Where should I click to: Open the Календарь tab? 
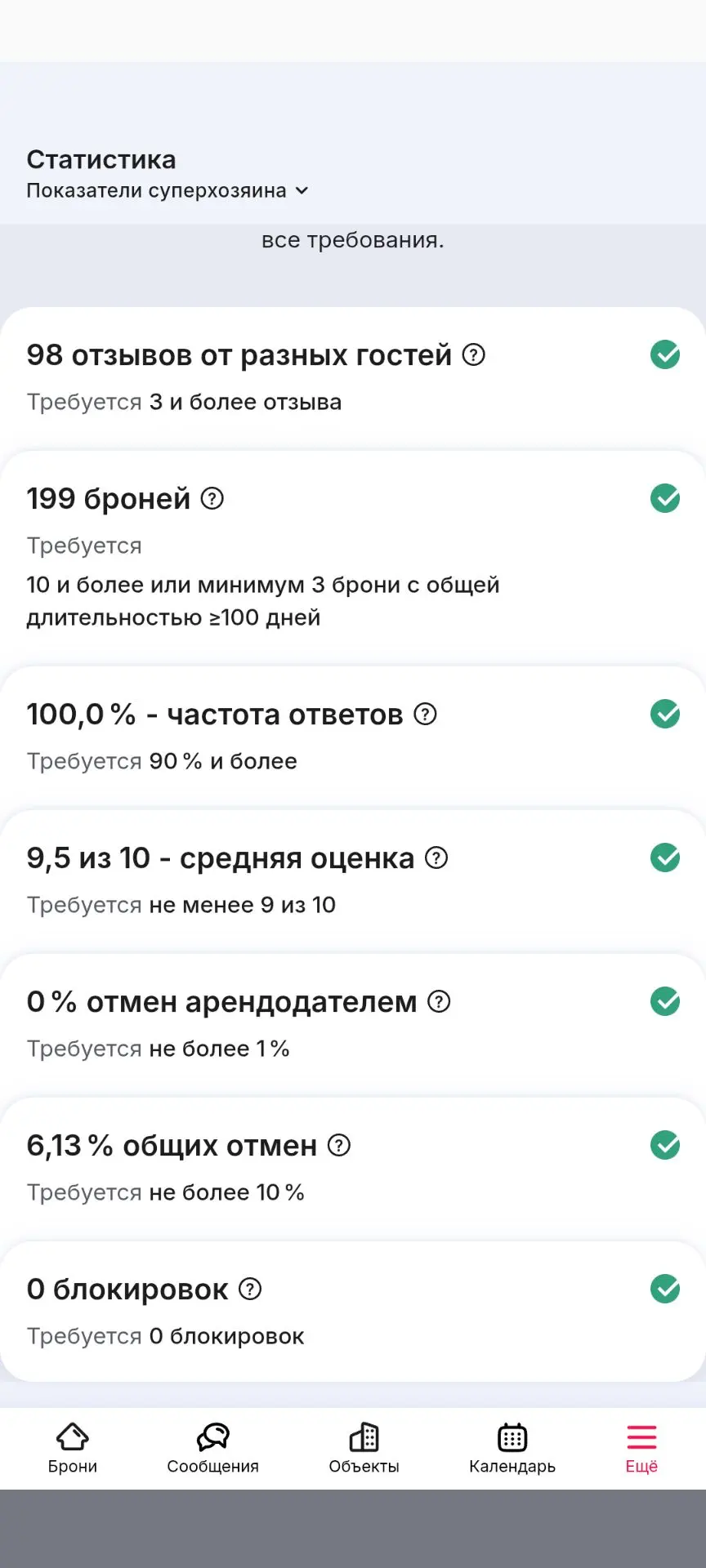coord(512,1449)
